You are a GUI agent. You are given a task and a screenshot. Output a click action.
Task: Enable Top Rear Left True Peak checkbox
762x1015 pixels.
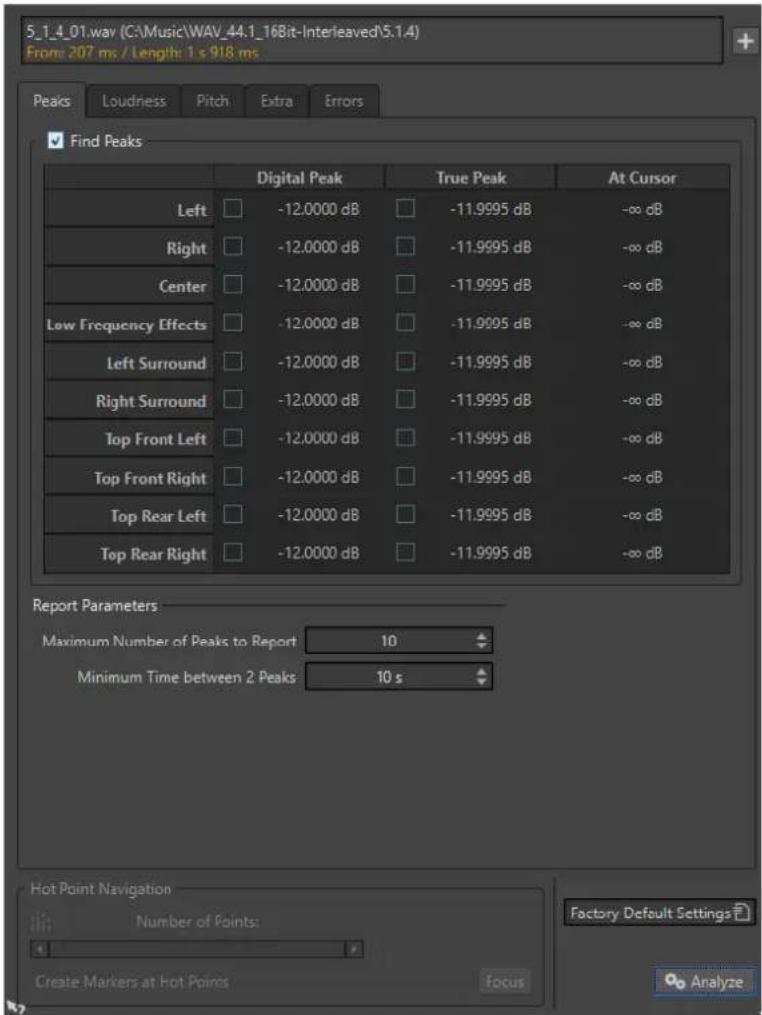pyautogui.click(x=405, y=515)
